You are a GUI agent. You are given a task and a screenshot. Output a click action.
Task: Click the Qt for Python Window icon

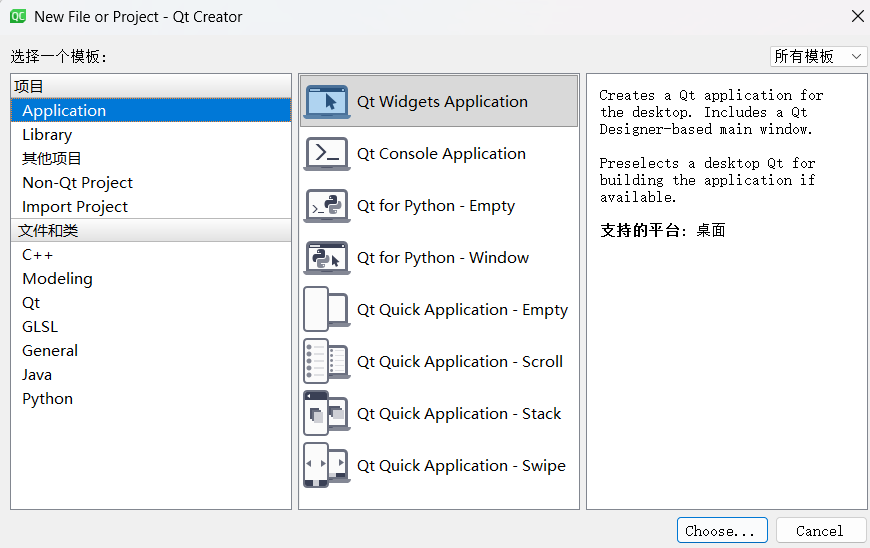tap(327, 258)
